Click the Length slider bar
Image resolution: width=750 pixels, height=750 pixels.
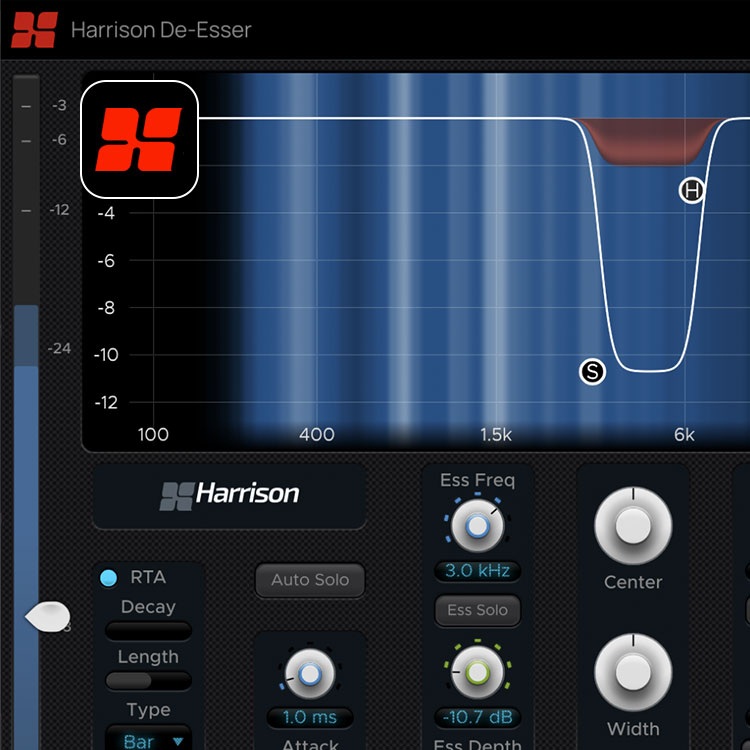click(148, 681)
